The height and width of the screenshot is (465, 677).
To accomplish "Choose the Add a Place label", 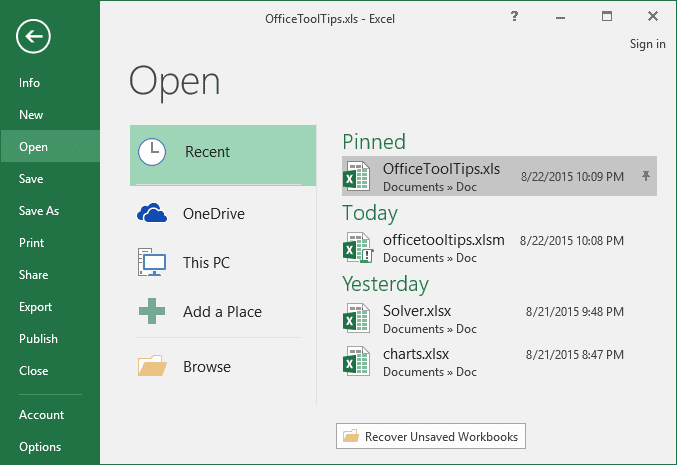I will (x=222, y=311).
